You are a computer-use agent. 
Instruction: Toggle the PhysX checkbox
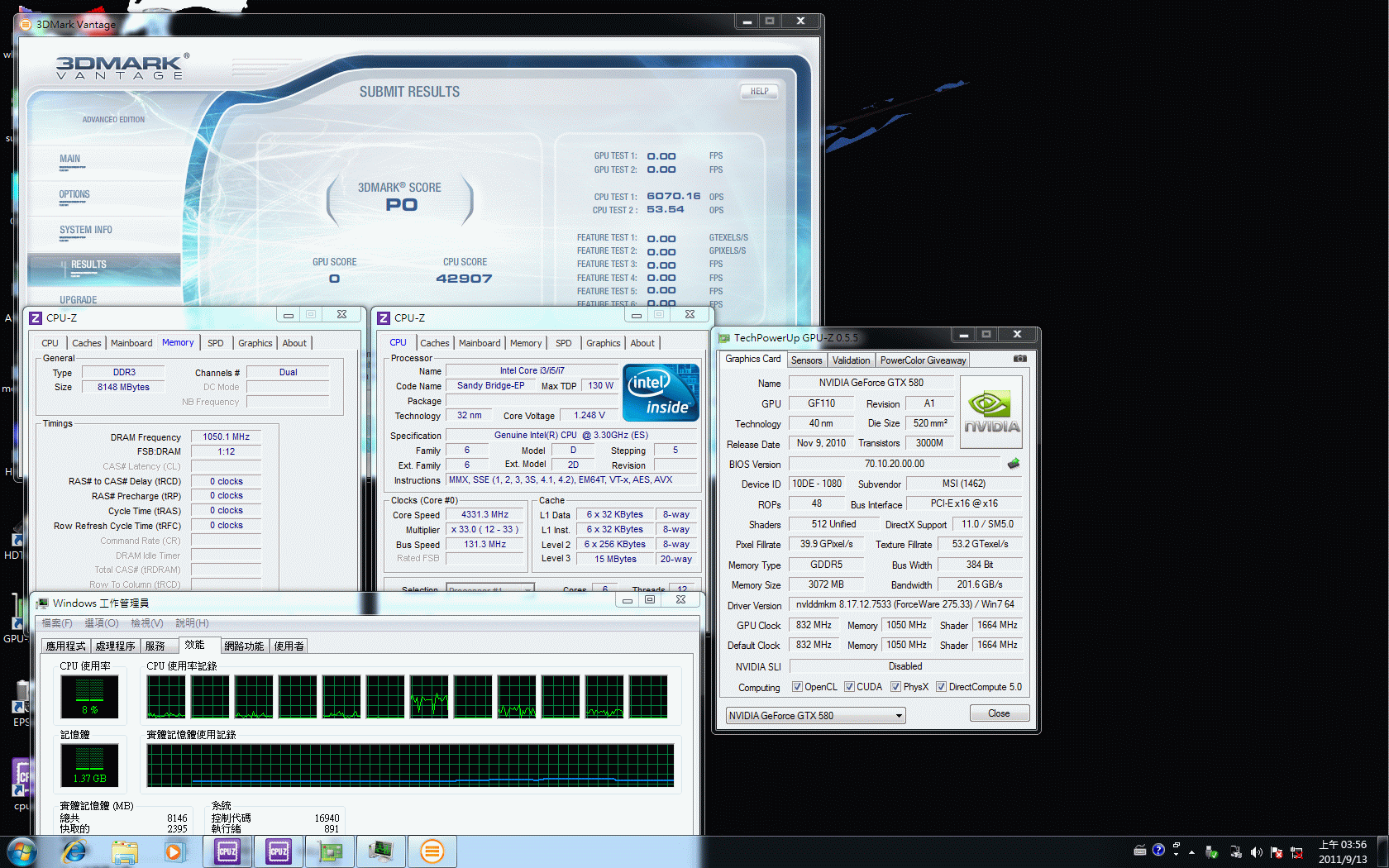895,687
